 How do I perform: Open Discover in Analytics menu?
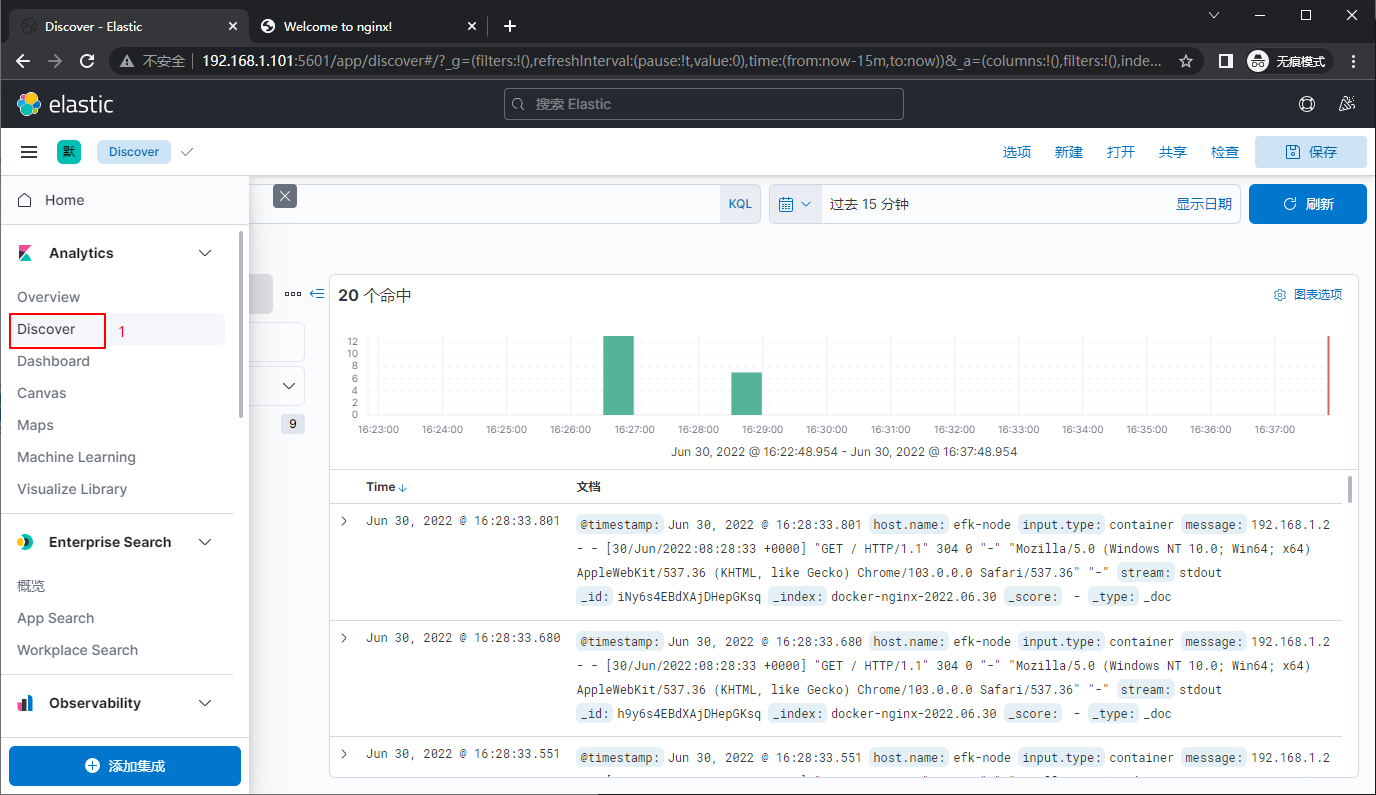tap(46, 329)
